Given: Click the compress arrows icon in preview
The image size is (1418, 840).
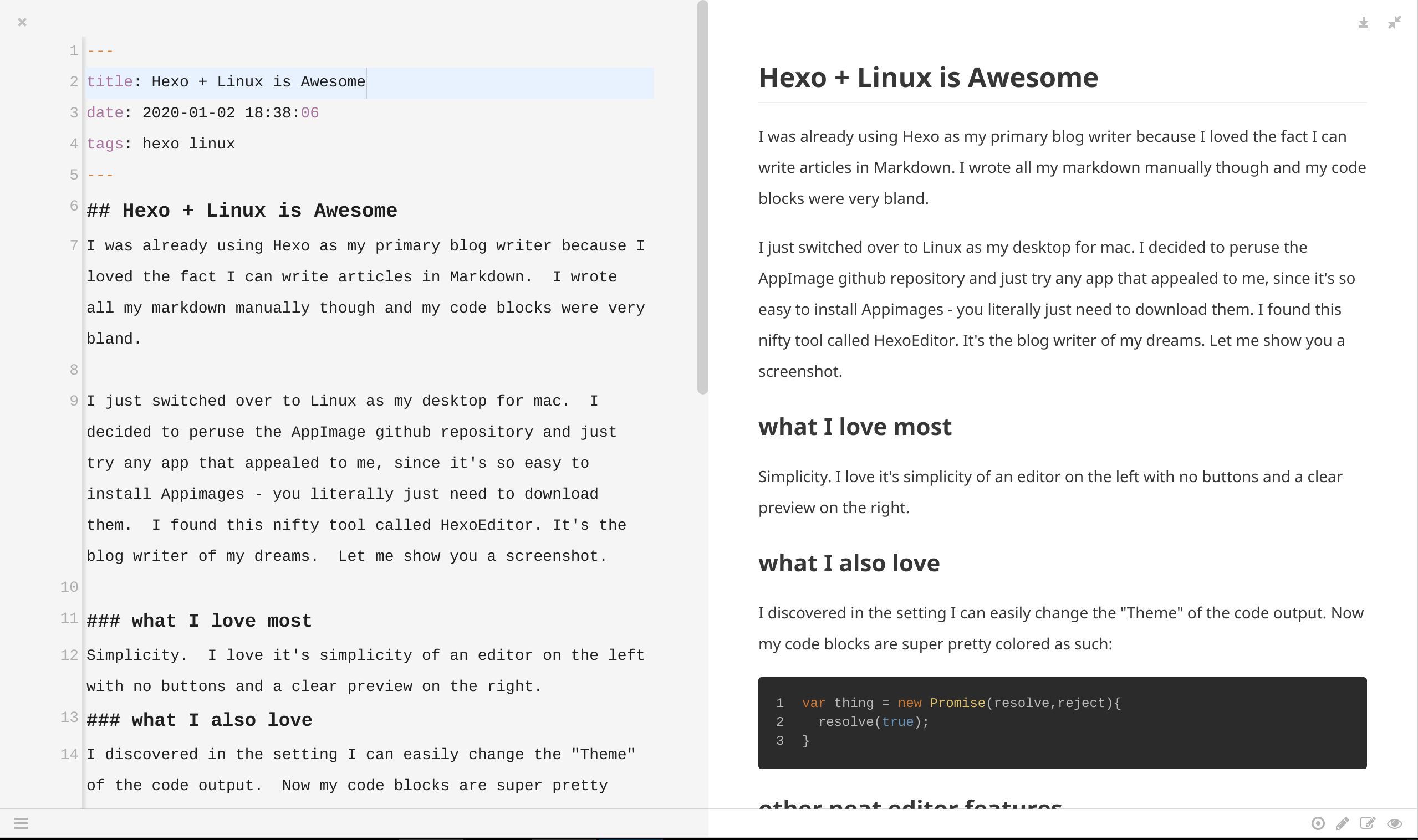Looking at the screenshot, I should pos(1395,22).
